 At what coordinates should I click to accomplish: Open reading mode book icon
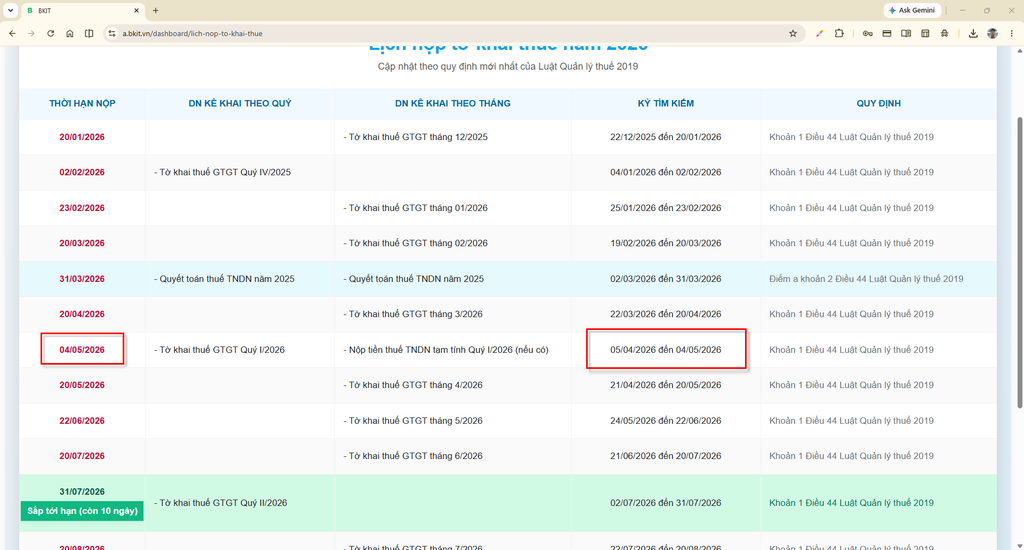tap(906, 33)
